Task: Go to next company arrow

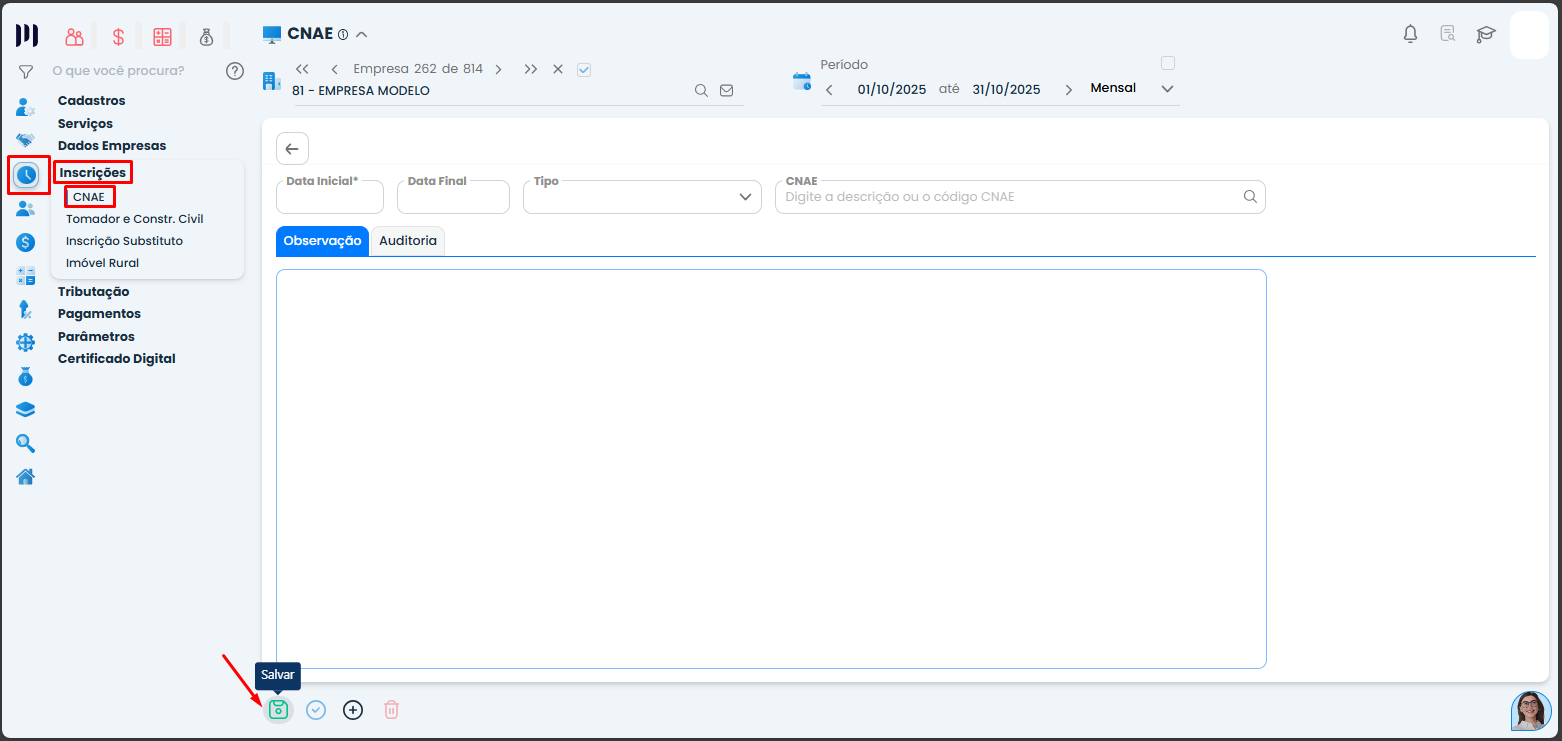Action: [x=498, y=69]
